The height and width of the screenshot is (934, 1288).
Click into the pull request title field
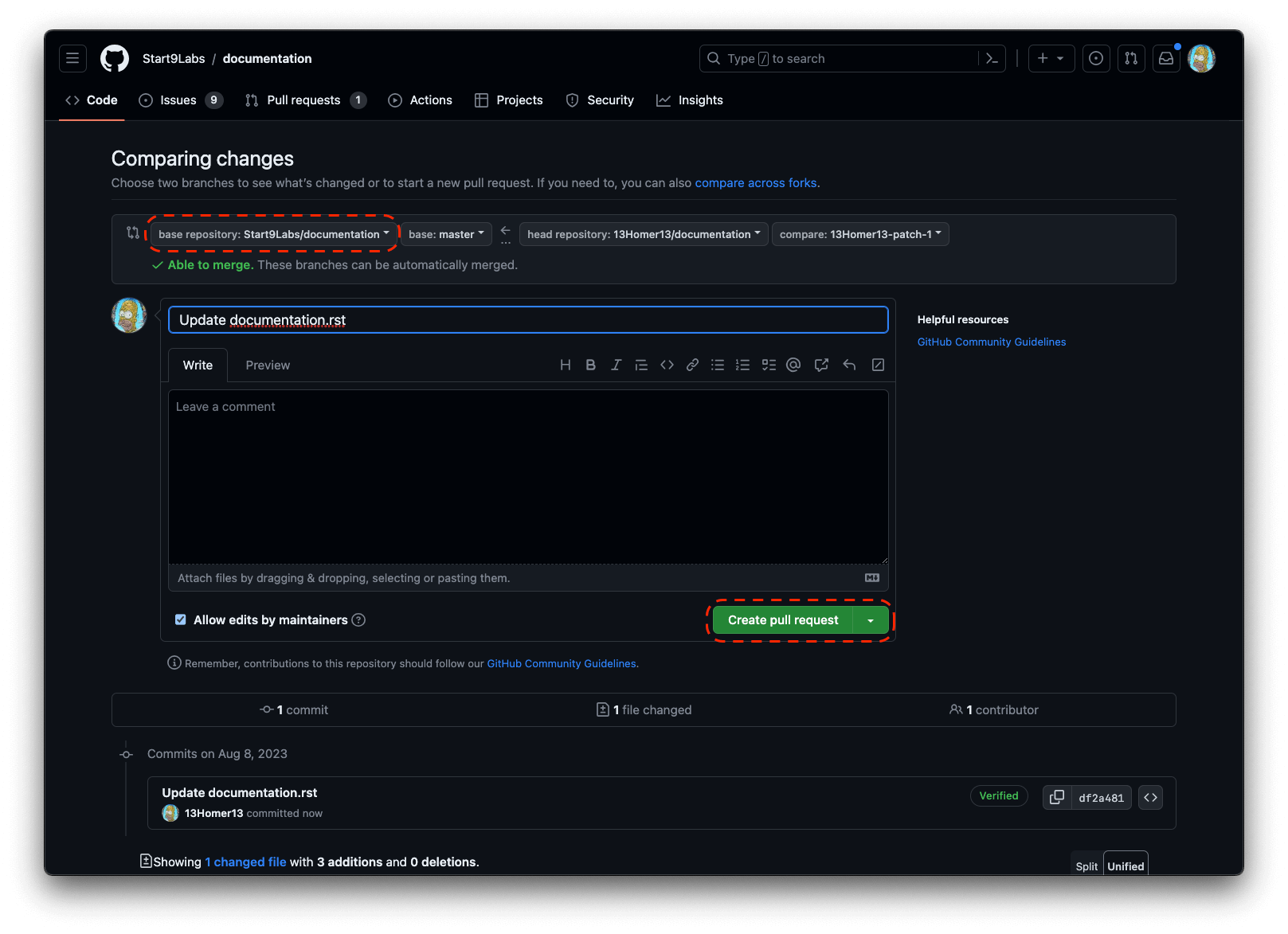pyautogui.click(x=528, y=320)
